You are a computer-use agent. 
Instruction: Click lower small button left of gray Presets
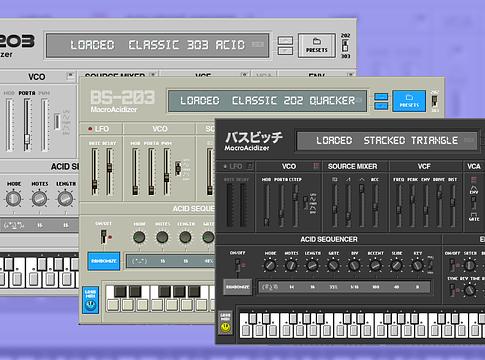coord(285,51)
